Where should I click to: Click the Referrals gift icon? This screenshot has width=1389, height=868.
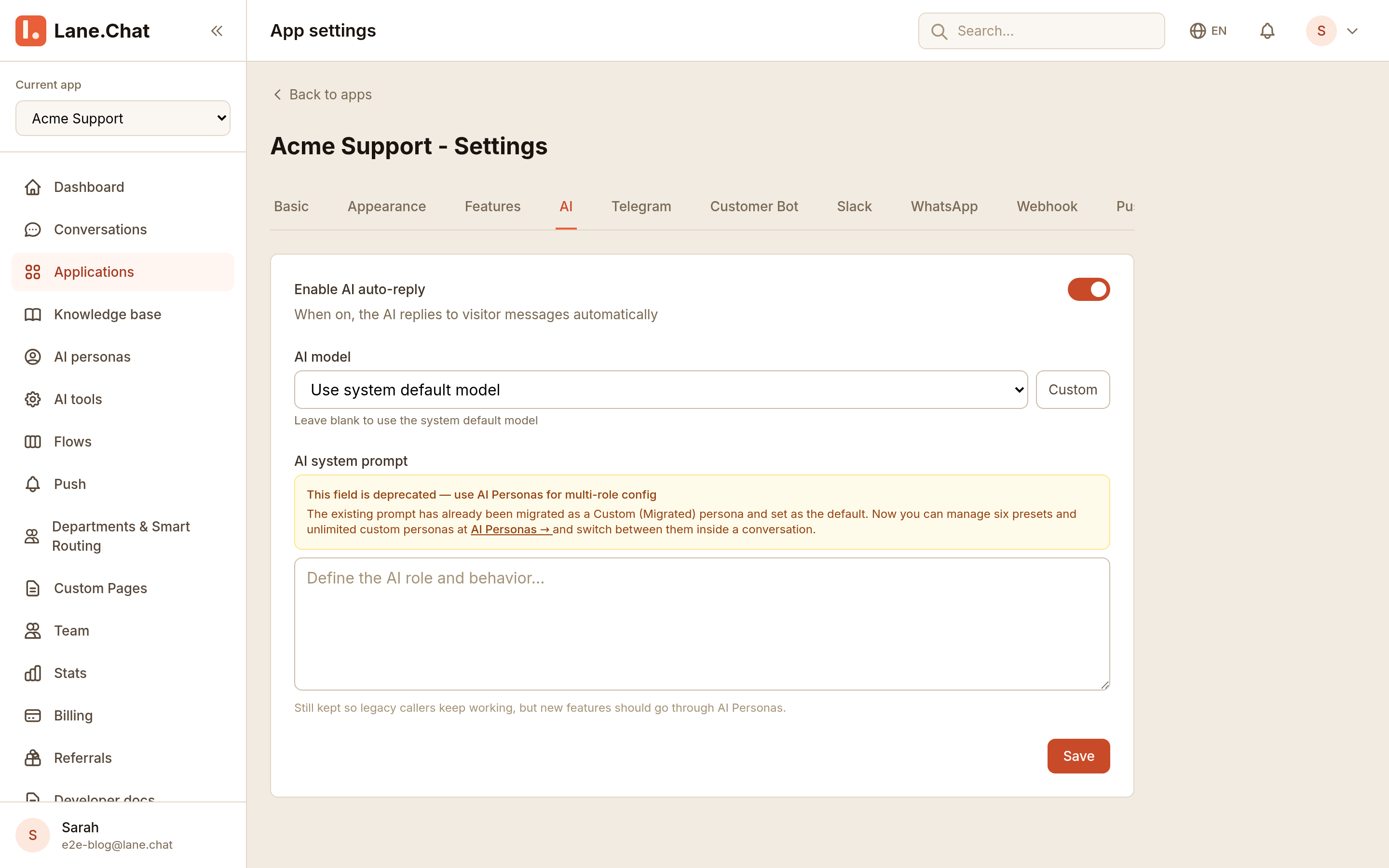click(33, 759)
